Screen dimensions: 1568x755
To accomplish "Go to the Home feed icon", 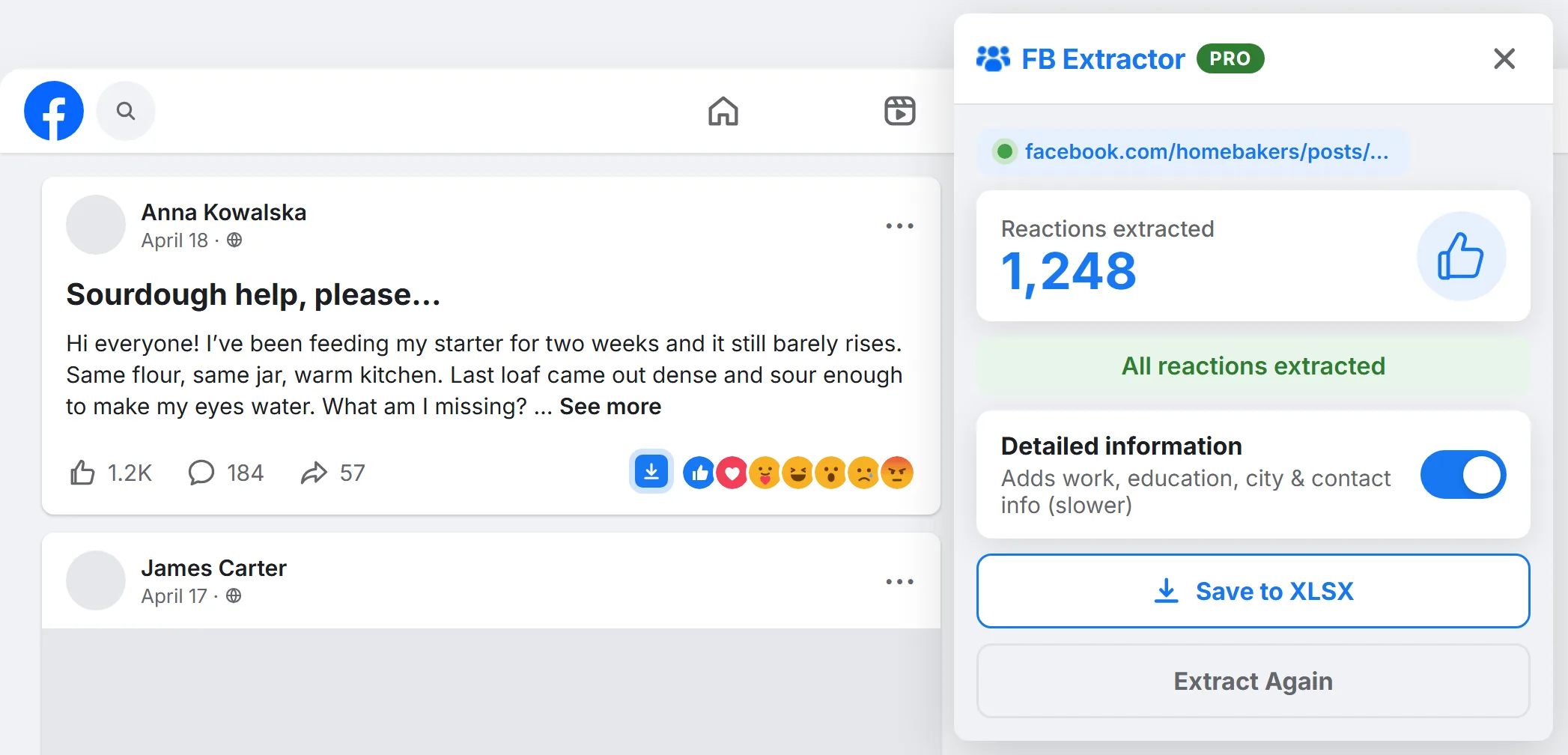I will coord(723,111).
